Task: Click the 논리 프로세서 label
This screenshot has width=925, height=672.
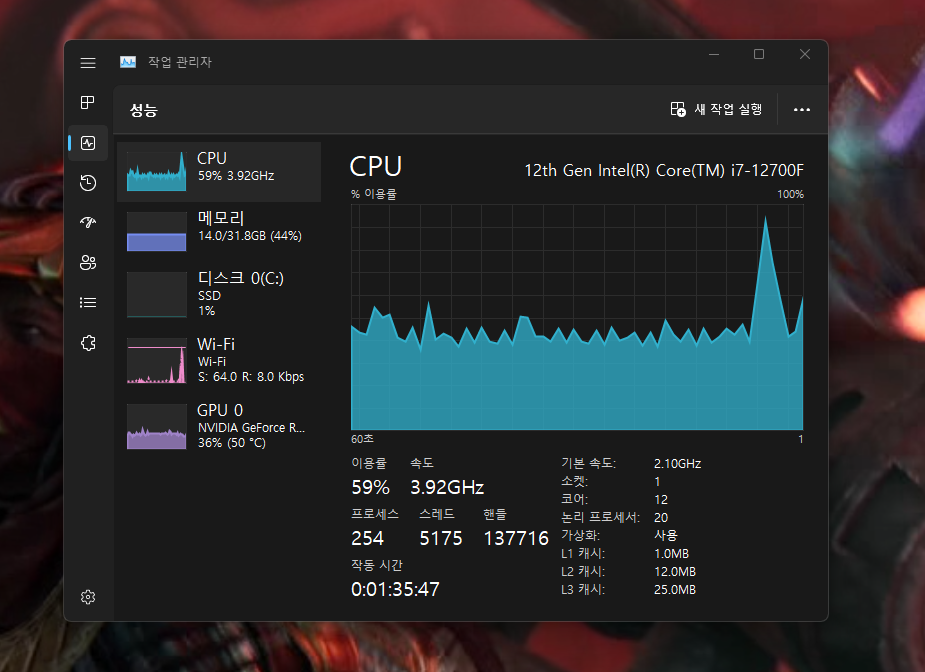Action: pyautogui.click(x=601, y=517)
